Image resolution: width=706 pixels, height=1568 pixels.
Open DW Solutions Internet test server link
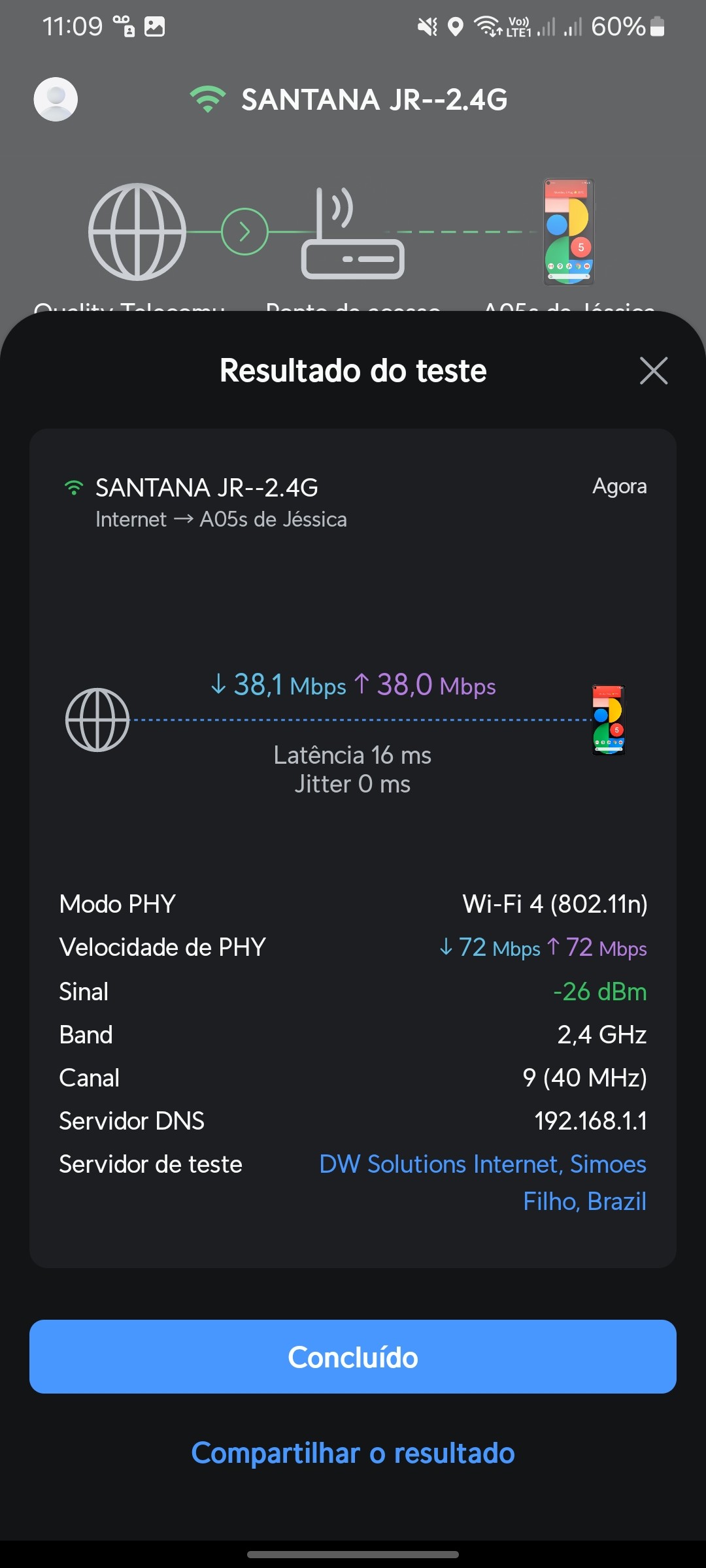pyautogui.click(x=482, y=1182)
